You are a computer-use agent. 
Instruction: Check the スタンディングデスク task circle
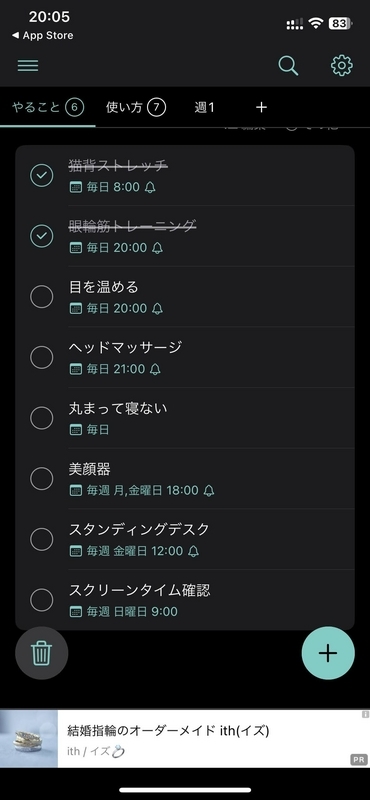pos(42,539)
